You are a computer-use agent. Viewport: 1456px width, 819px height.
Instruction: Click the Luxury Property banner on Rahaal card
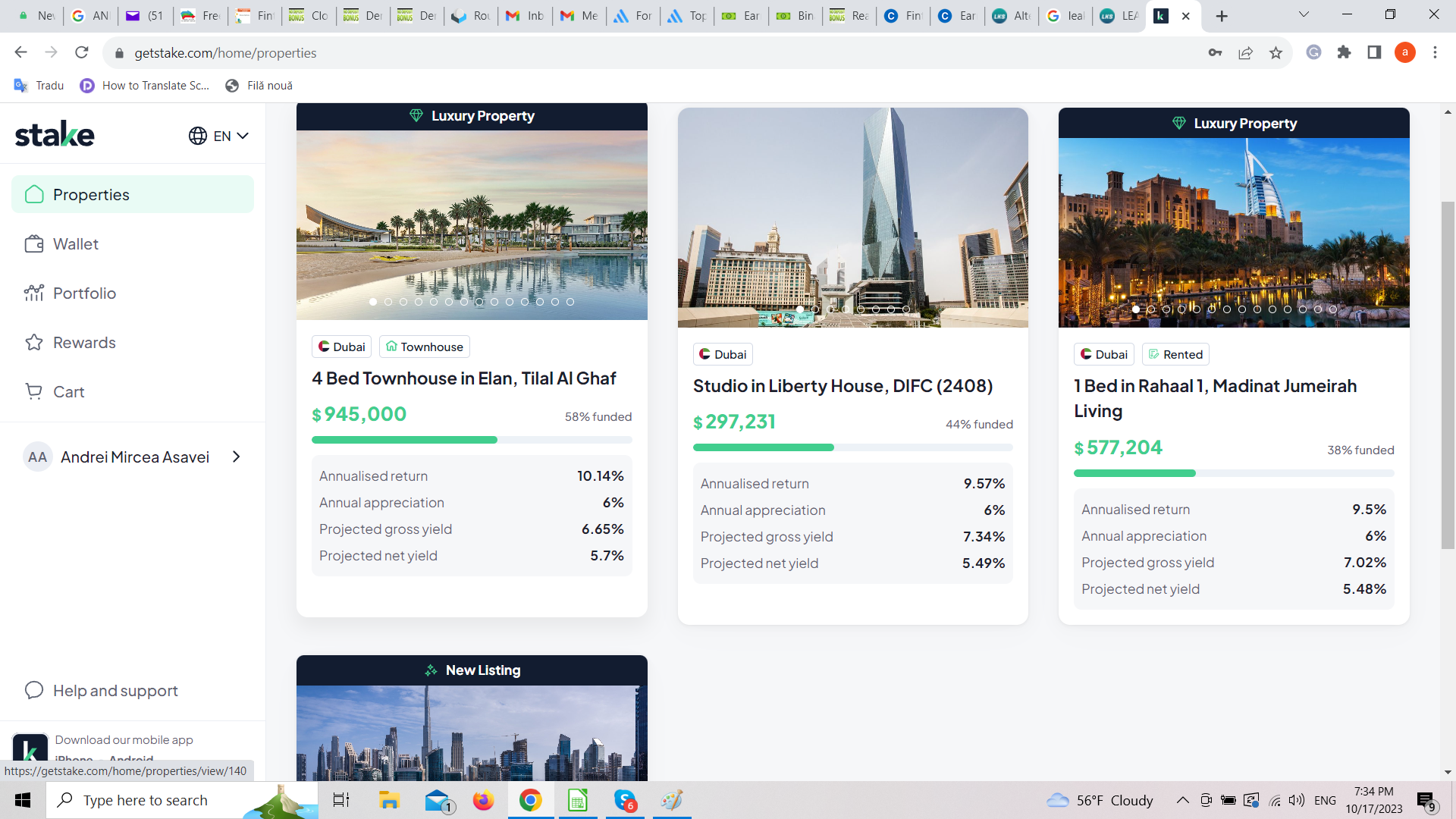[x=1234, y=123]
